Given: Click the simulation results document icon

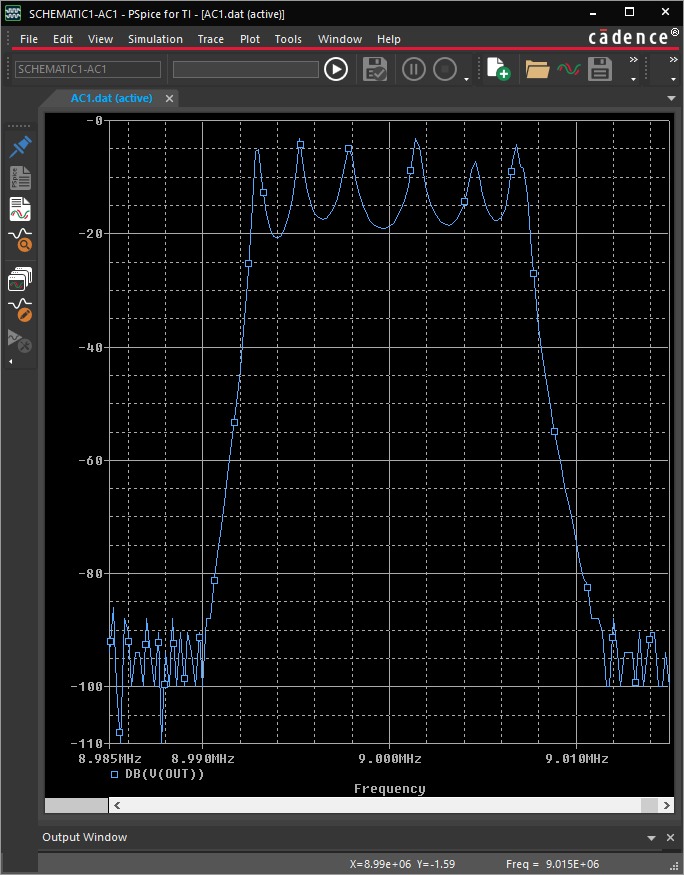Looking at the screenshot, I should click(20, 209).
